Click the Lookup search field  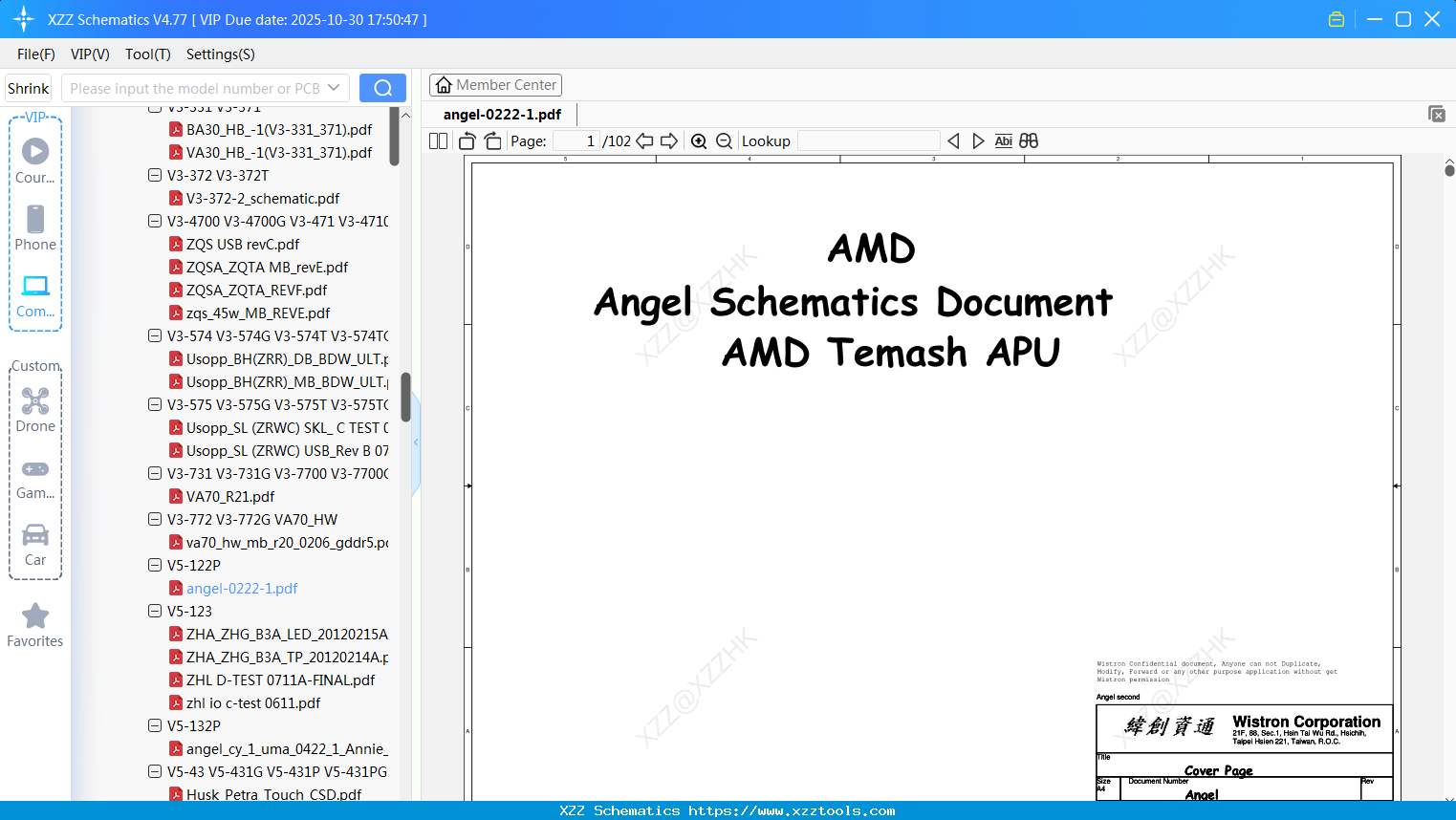(x=869, y=140)
